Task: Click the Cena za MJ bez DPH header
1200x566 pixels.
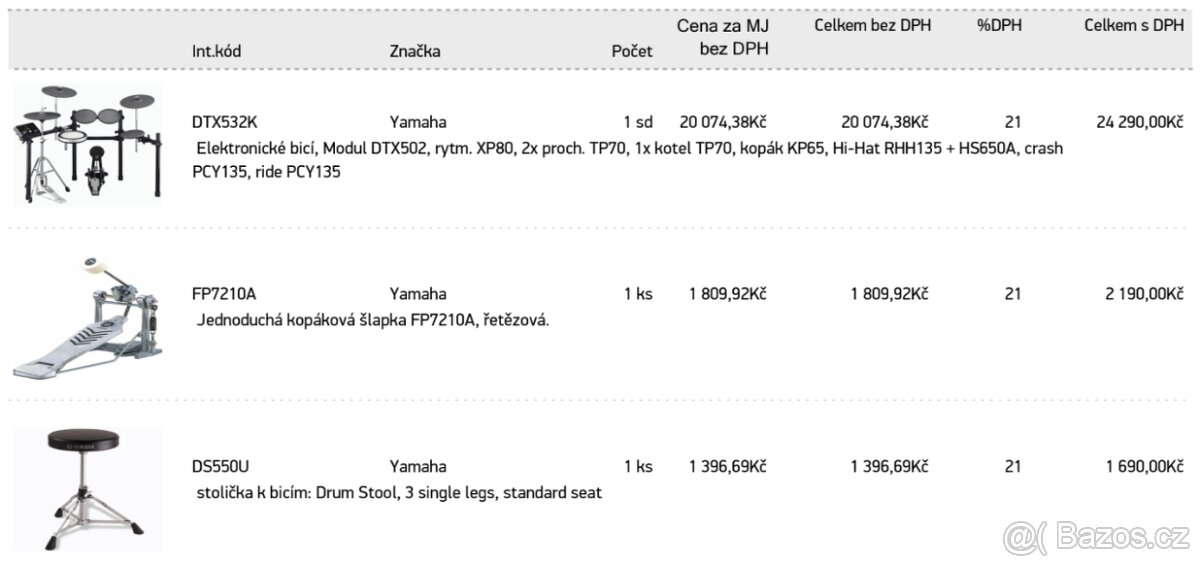Action: (723, 37)
